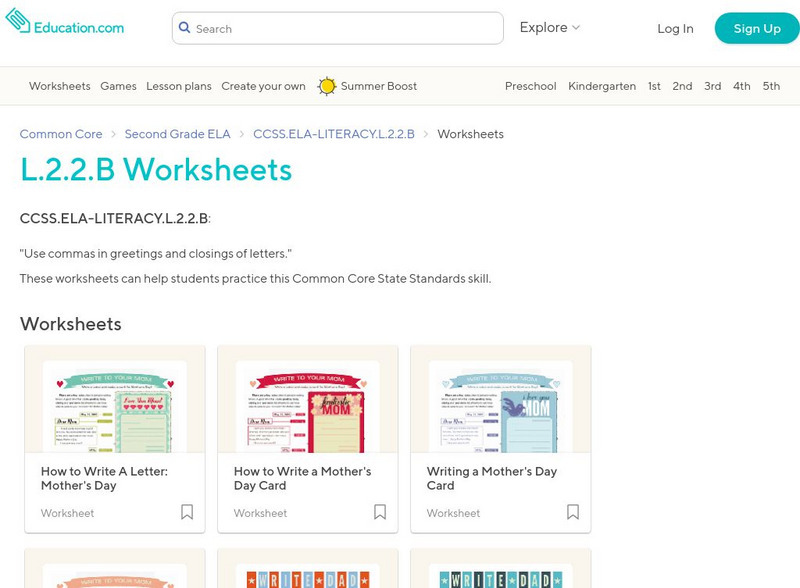The width and height of the screenshot is (800, 588).
Task: Bookmark How to Write a Mother's Day Card
Action: (x=380, y=512)
